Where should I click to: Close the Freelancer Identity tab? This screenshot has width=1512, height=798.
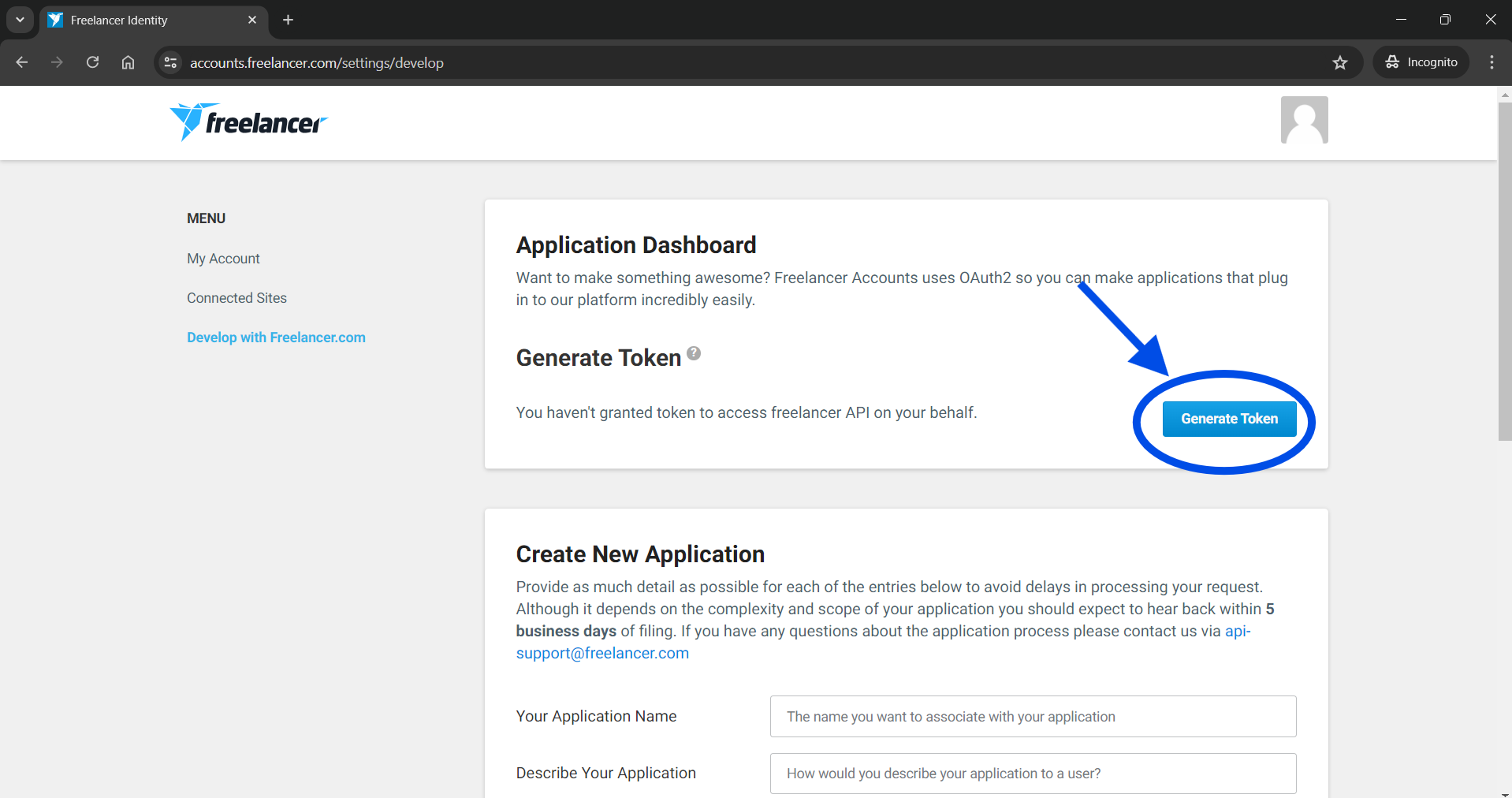[252, 20]
